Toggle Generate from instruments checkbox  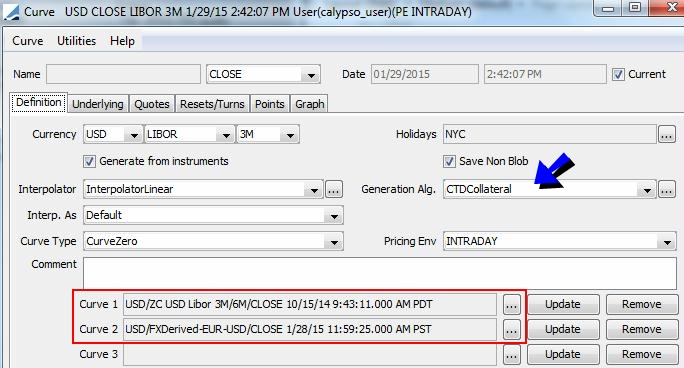click(89, 162)
